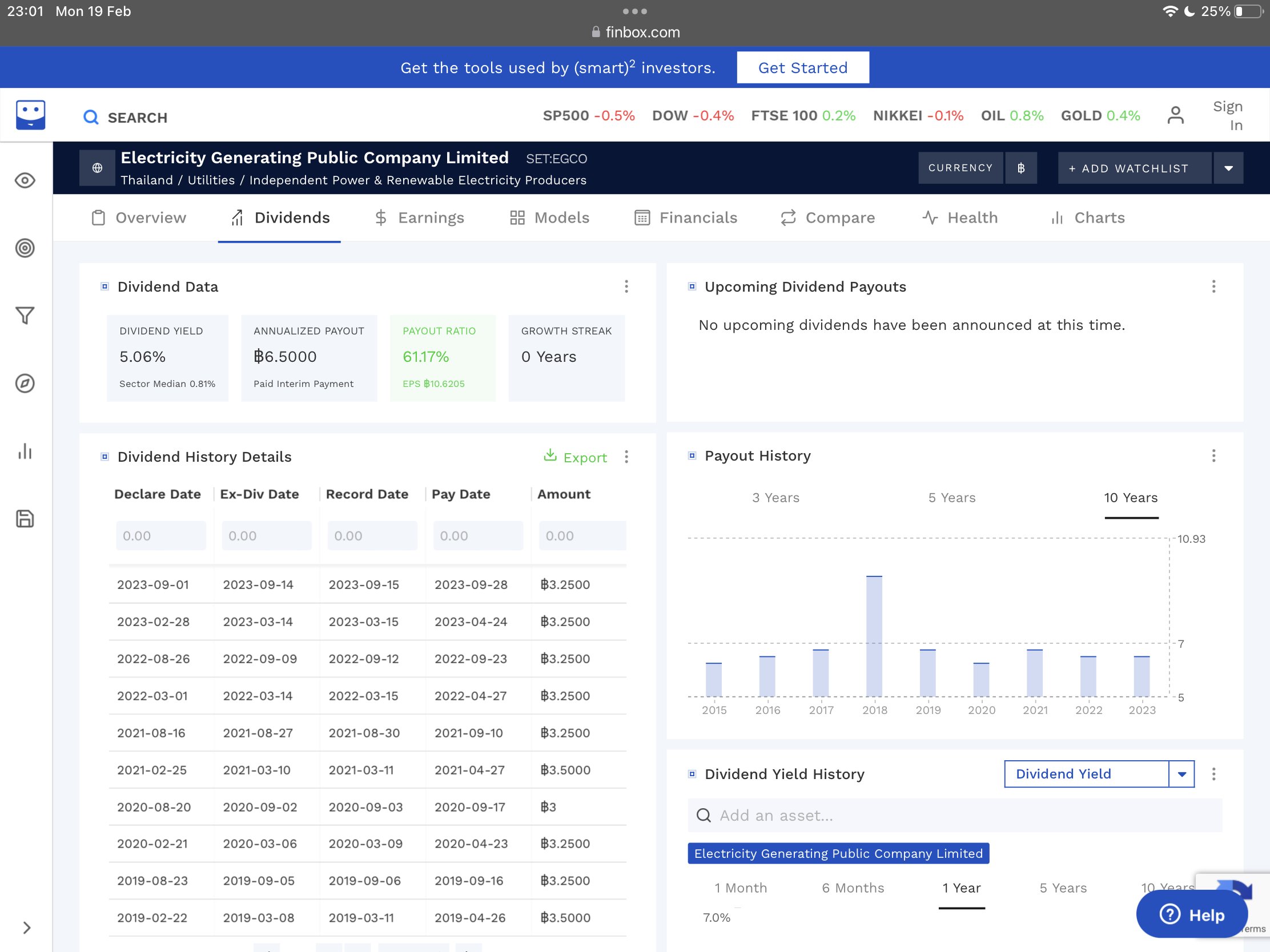The width and height of the screenshot is (1270, 952).
Task: Export dividend history details
Action: [x=575, y=457]
